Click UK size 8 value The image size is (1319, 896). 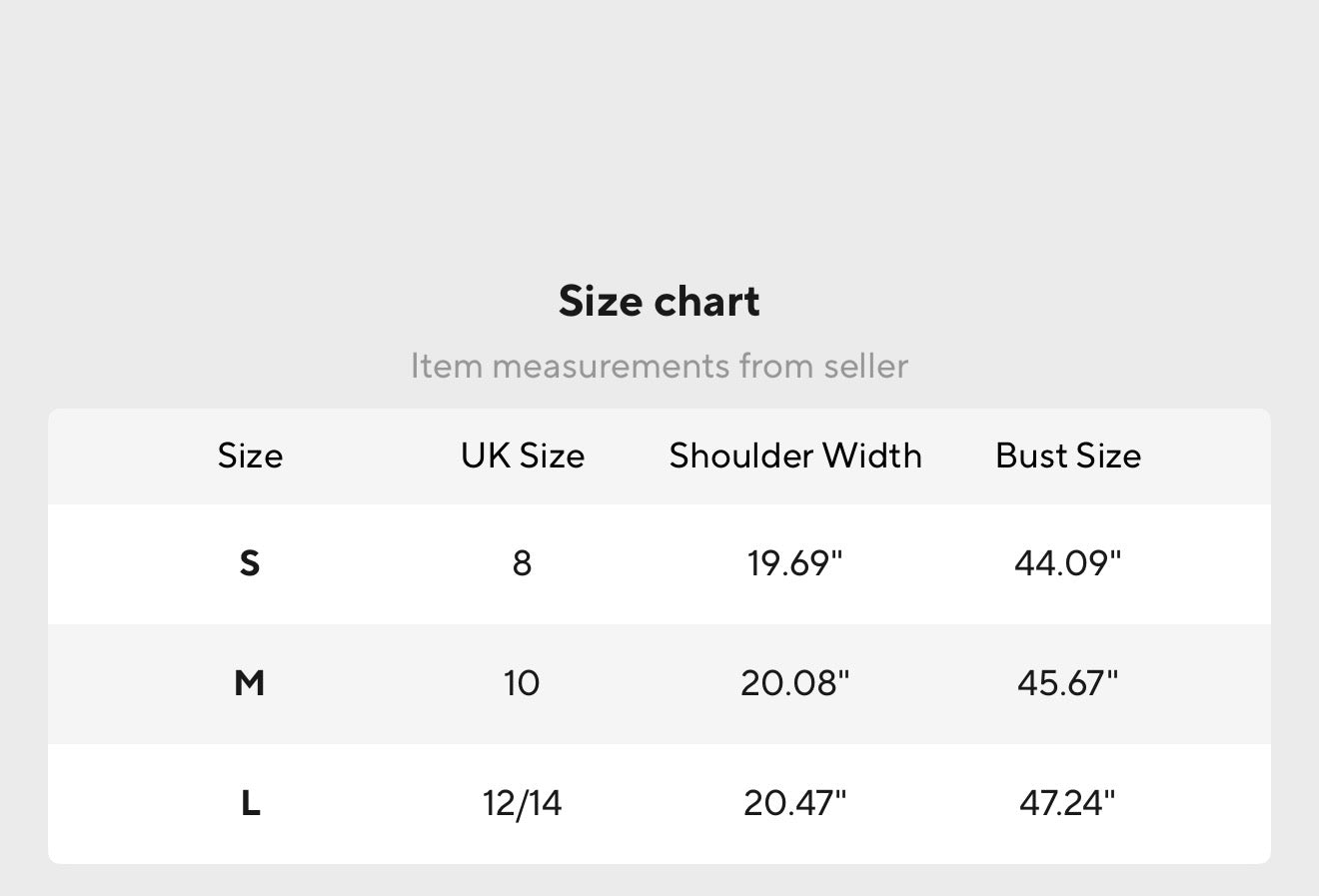(522, 563)
